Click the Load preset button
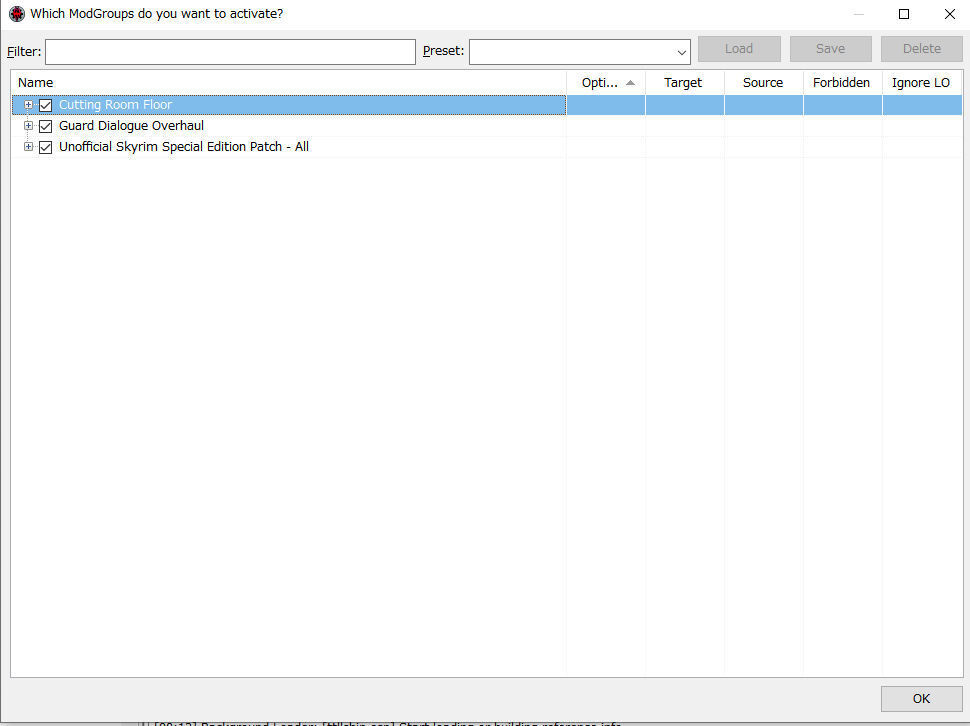970x726 pixels. (739, 49)
